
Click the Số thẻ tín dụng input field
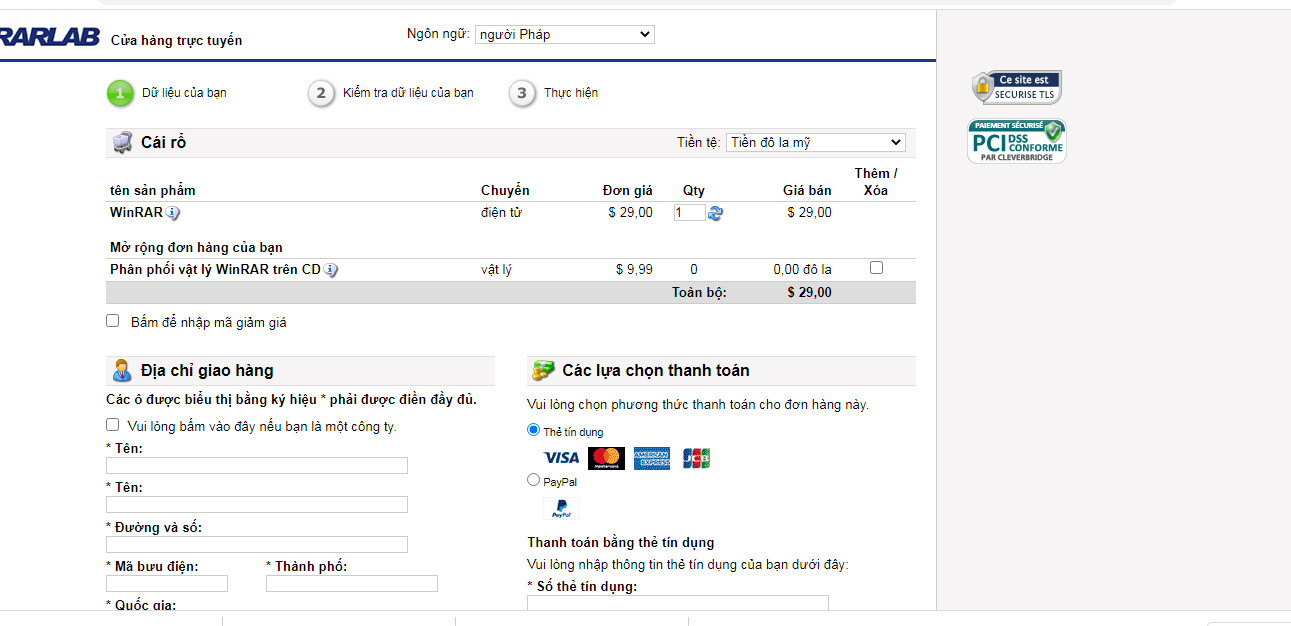pos(678,603)
